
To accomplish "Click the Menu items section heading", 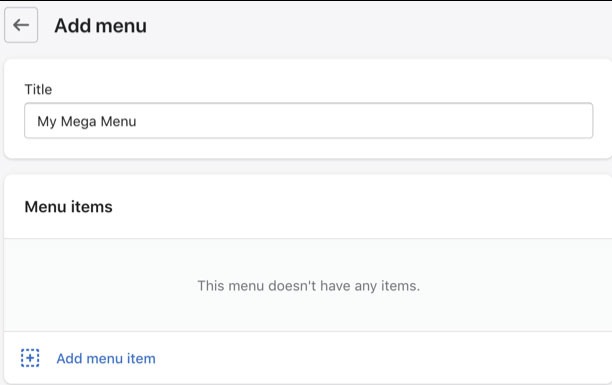I will click(68, 207).
